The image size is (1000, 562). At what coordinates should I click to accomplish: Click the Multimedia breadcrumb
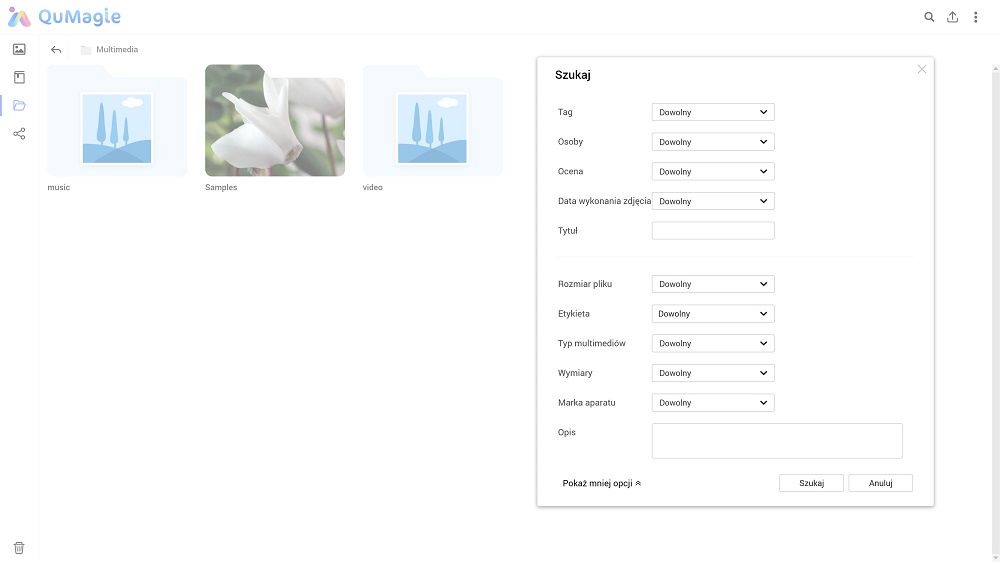click(117, 49)
